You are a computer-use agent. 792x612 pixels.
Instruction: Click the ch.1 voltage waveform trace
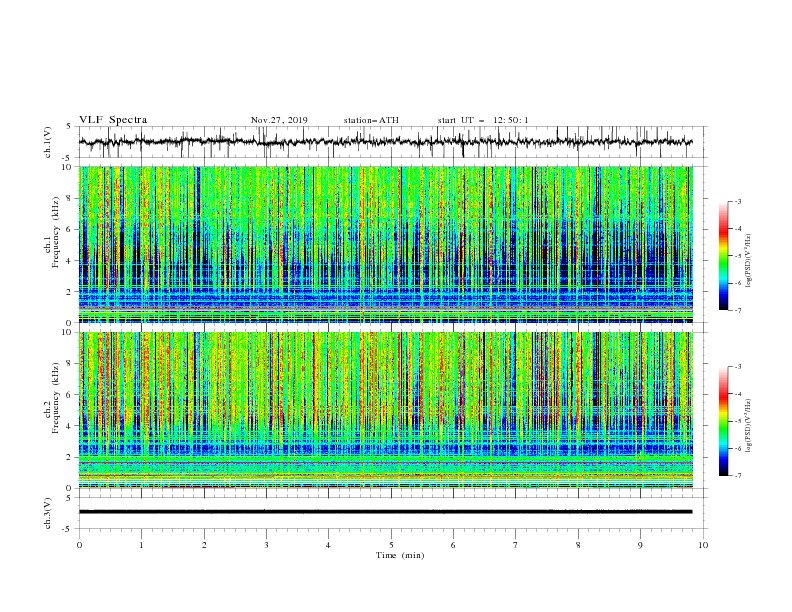pos(385,142)
